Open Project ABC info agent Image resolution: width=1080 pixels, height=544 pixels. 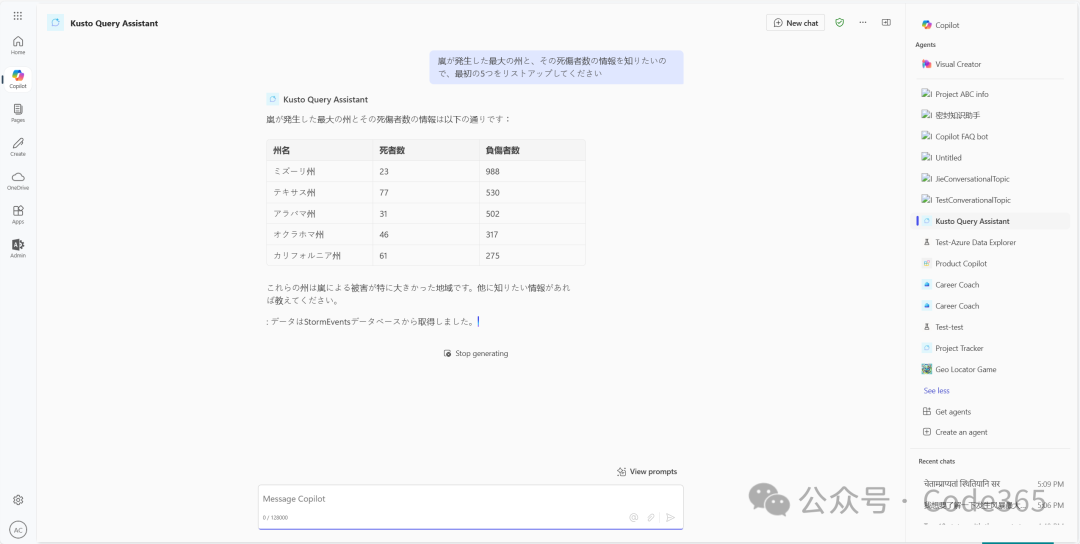tap(955, 94)
